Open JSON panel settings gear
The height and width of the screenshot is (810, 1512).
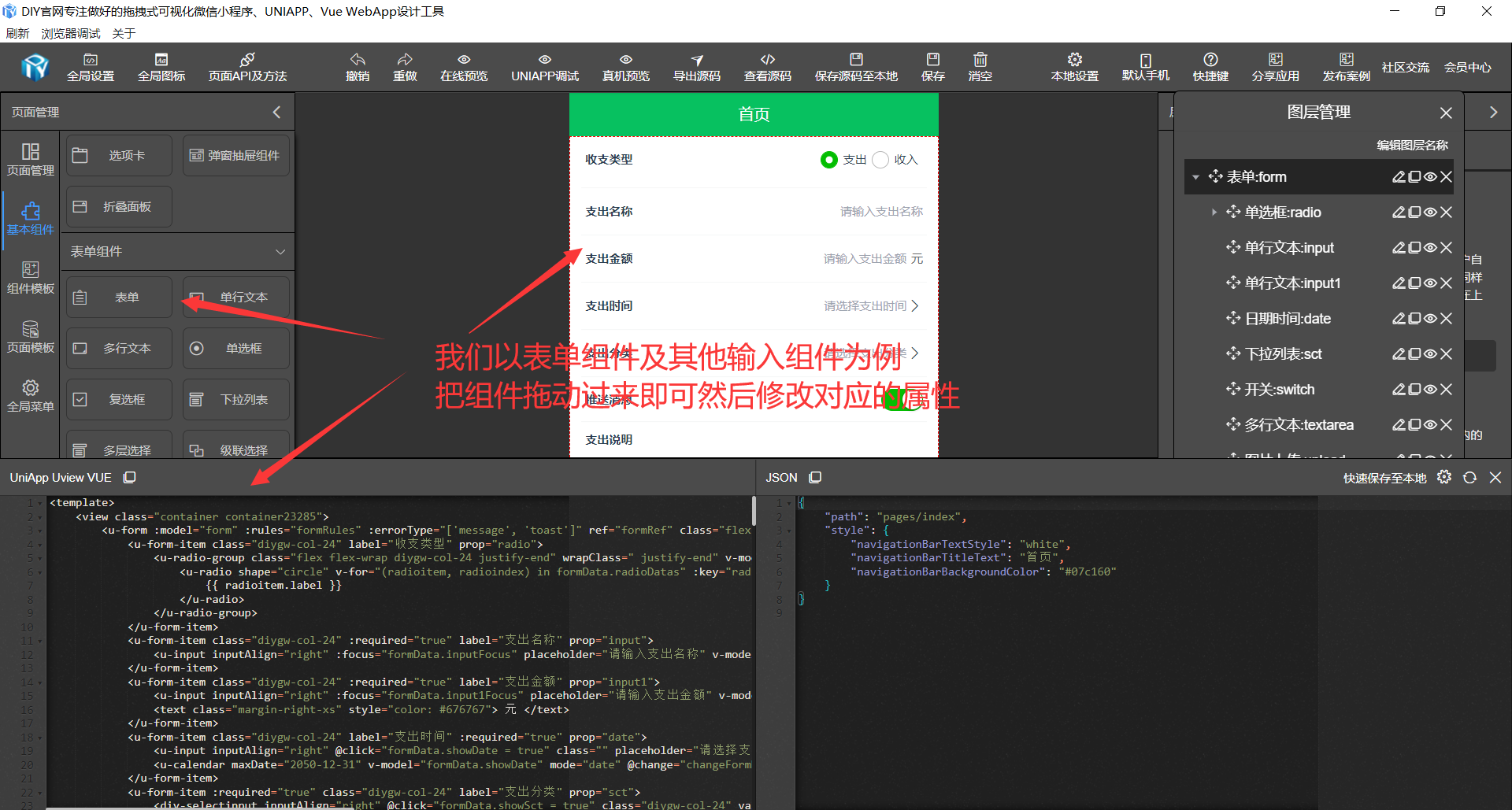(x=1444, y=477)
